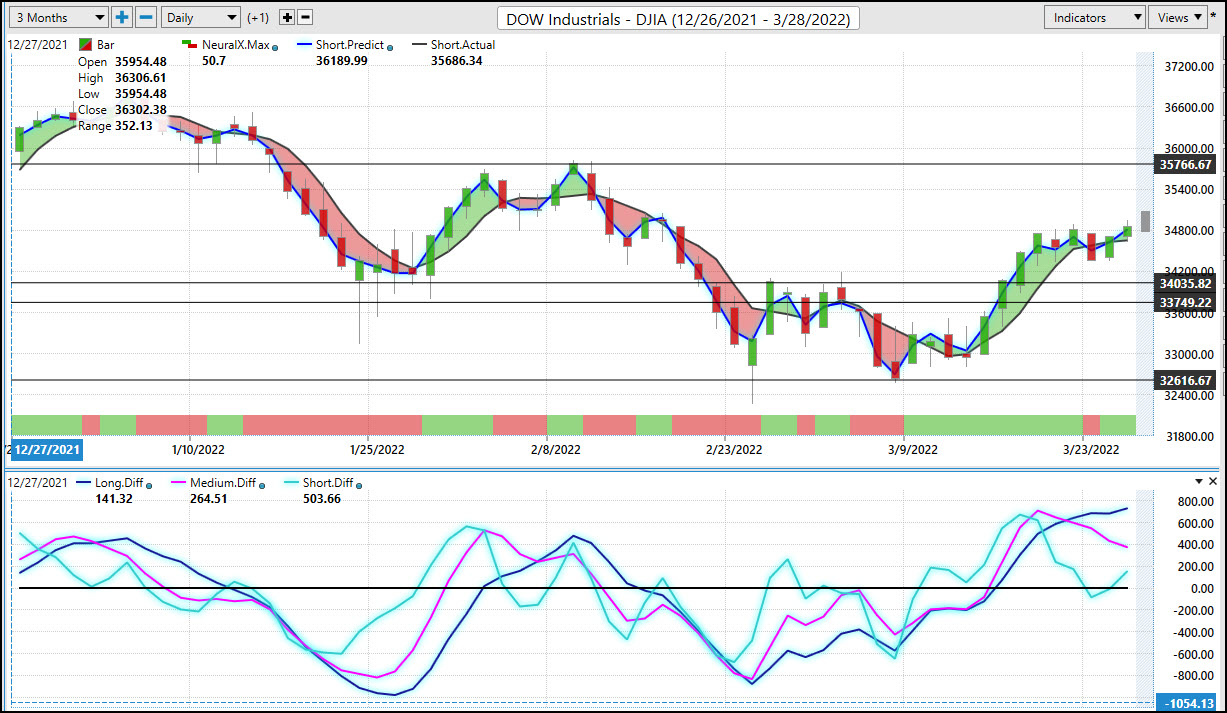Click the blue plus zoom-in button
The height and width of the screenshot is (713, 1227).
[122, 17]
